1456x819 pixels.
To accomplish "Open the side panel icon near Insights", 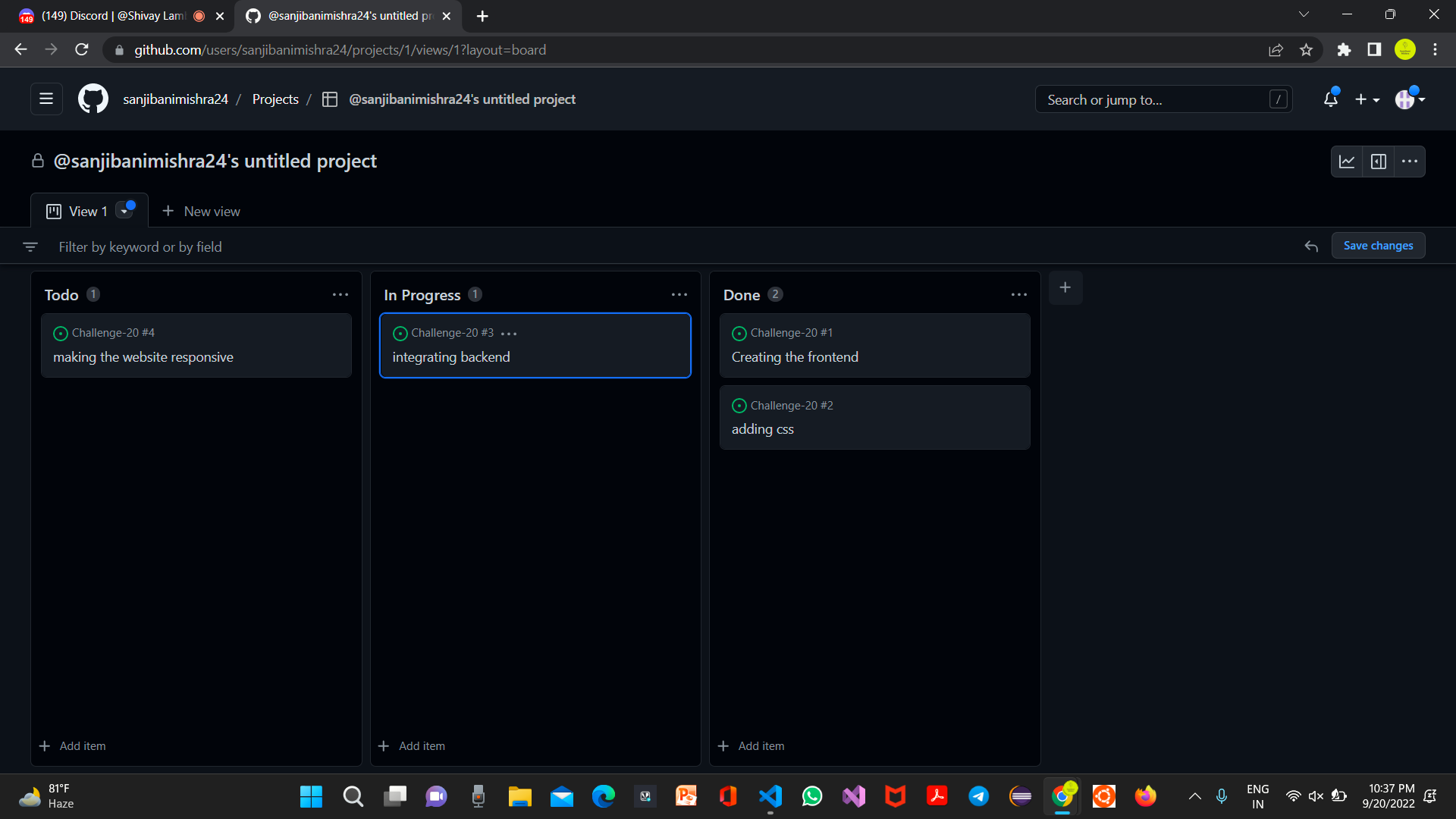I will tap(1379, 161).
